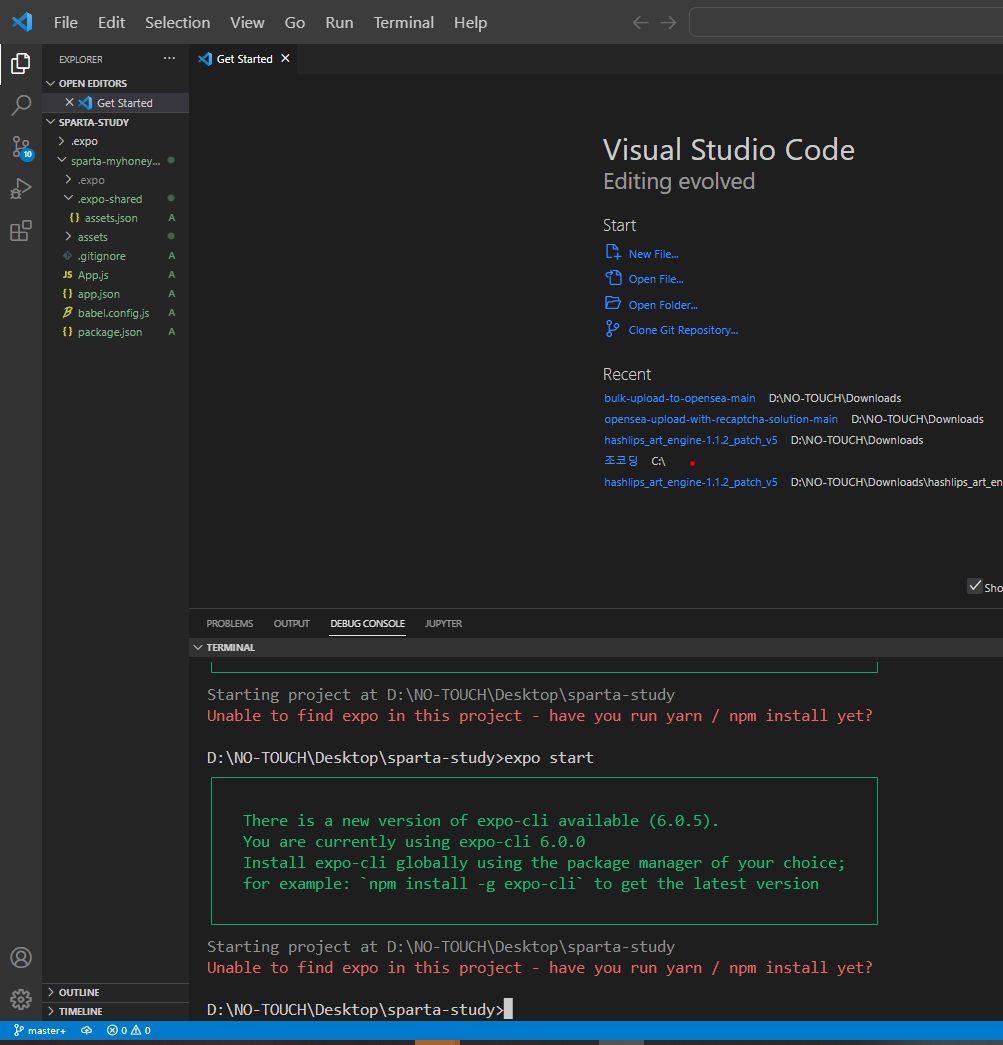Select the Get Started editor tab
This screenshot has height=1045, width=1003.
[243, 59]
